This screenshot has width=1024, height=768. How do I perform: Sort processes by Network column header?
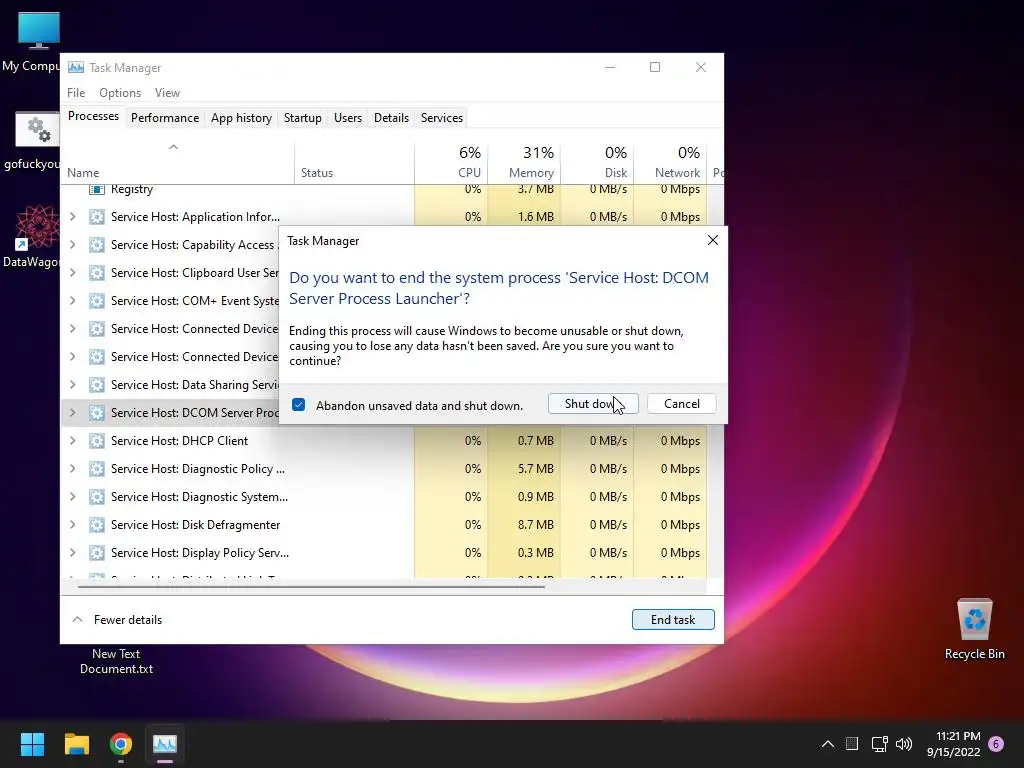670,162
